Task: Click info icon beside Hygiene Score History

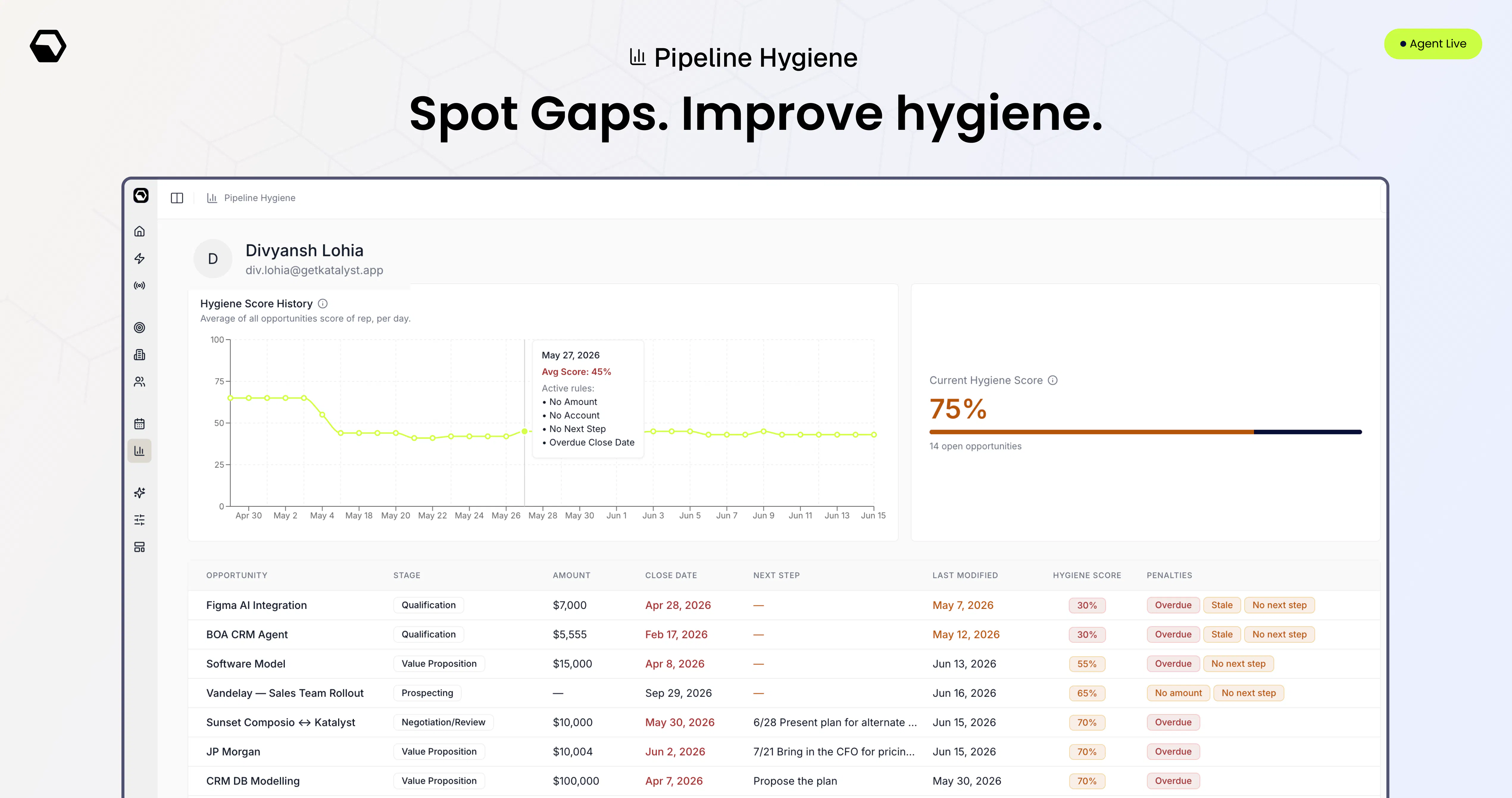Action: point(323,304)
